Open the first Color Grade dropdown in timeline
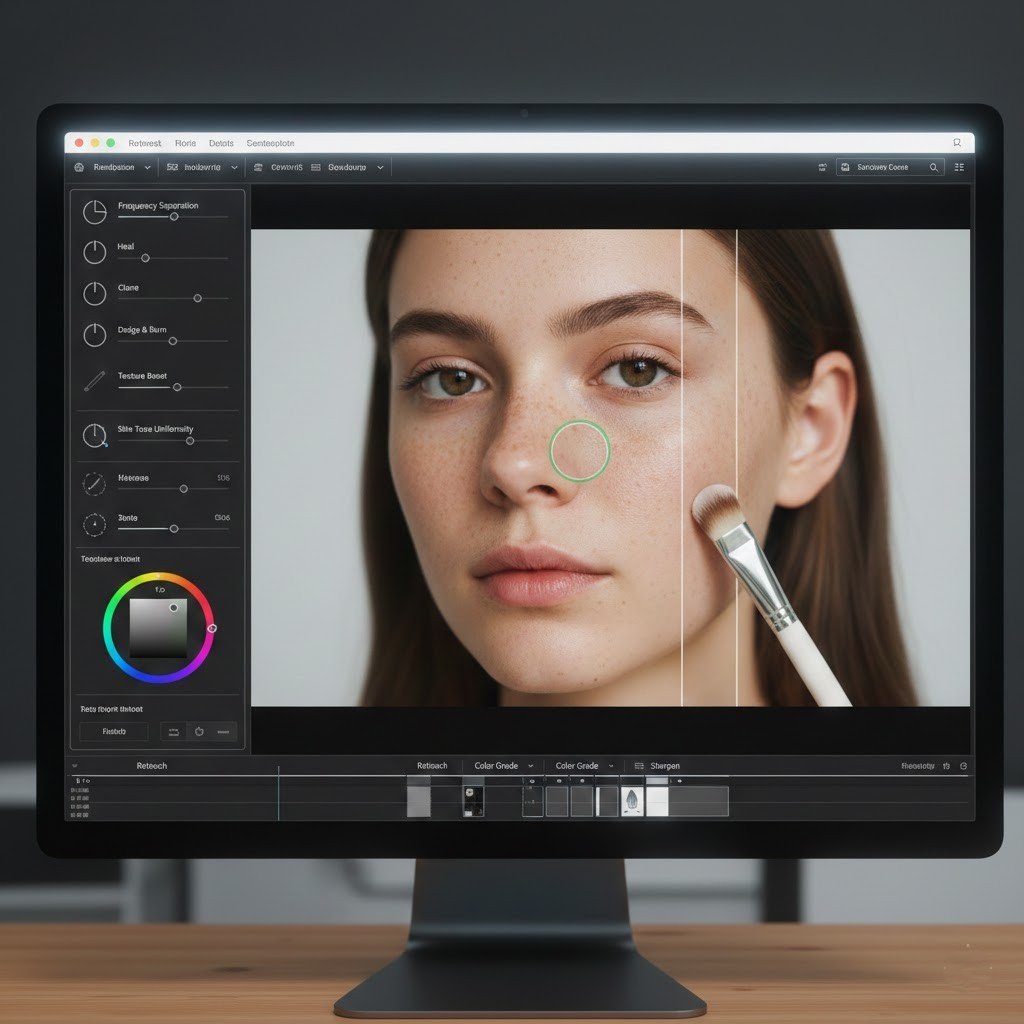Image resolution: width=1024 pixels, height=1024 pixels. tap(530, 766)
